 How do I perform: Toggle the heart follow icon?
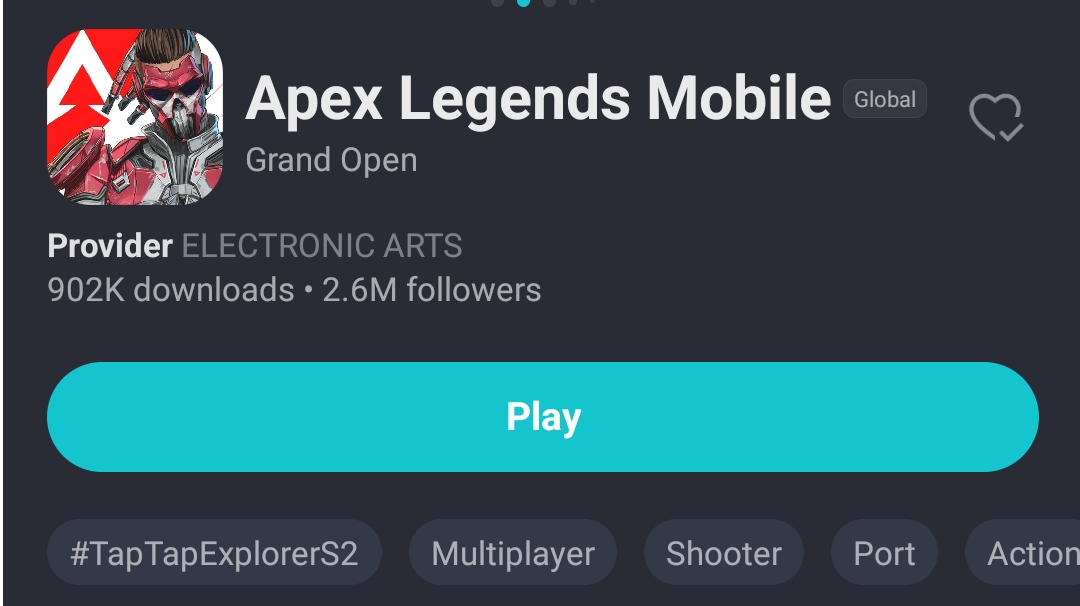point(996,117)
